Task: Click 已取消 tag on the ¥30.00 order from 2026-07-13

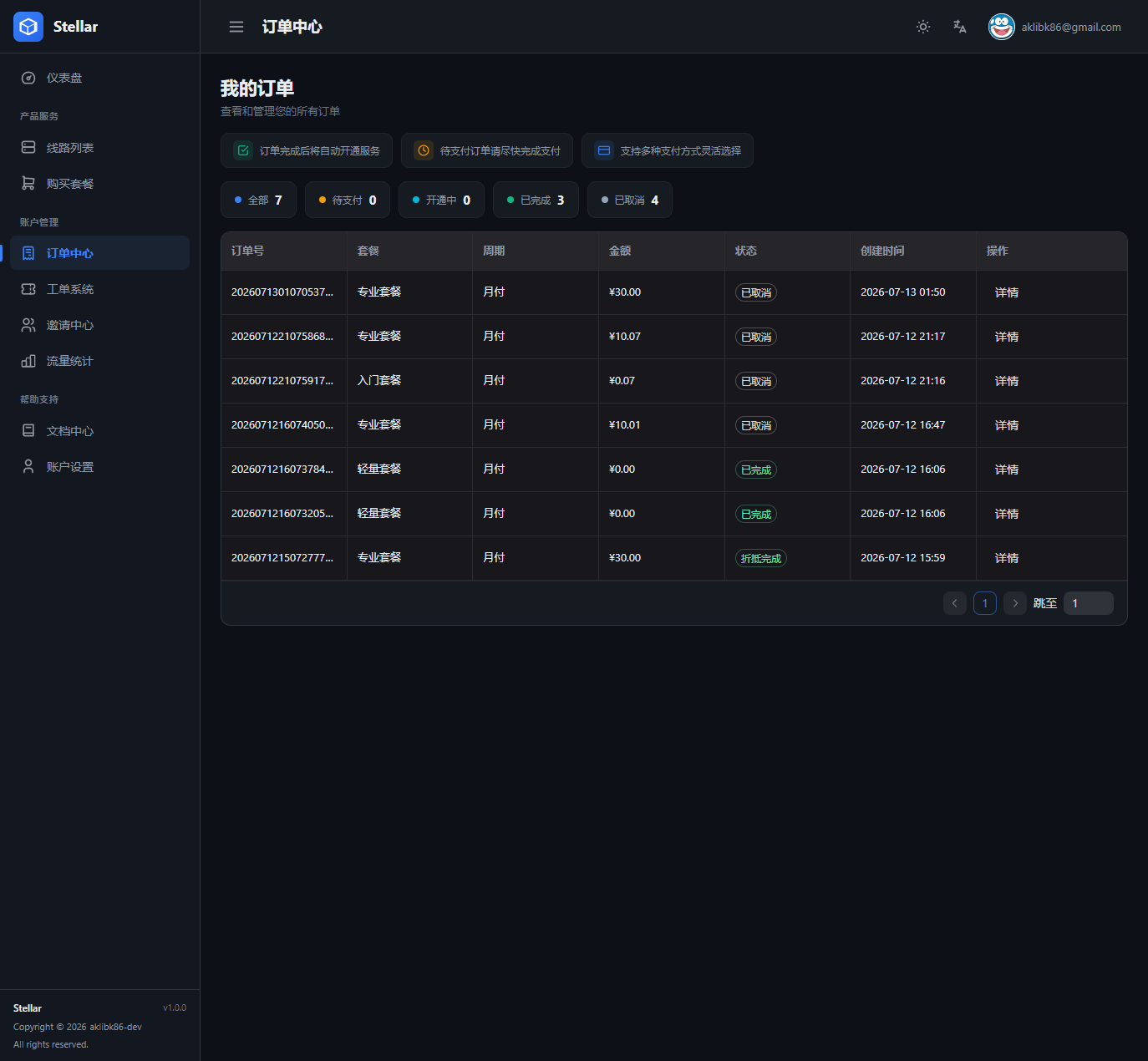Action: (x=756, y=292)
